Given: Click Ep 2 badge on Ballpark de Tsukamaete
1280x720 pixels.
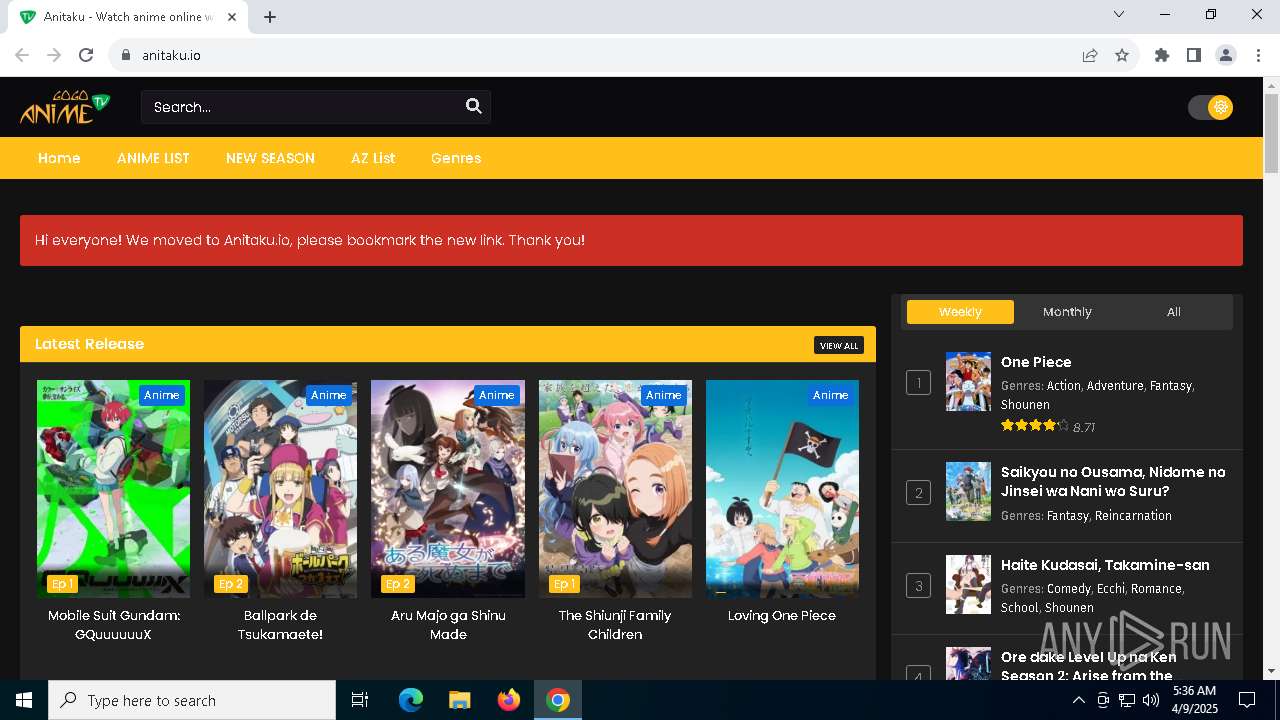Looking at the screenshot, I should (231, 584).
